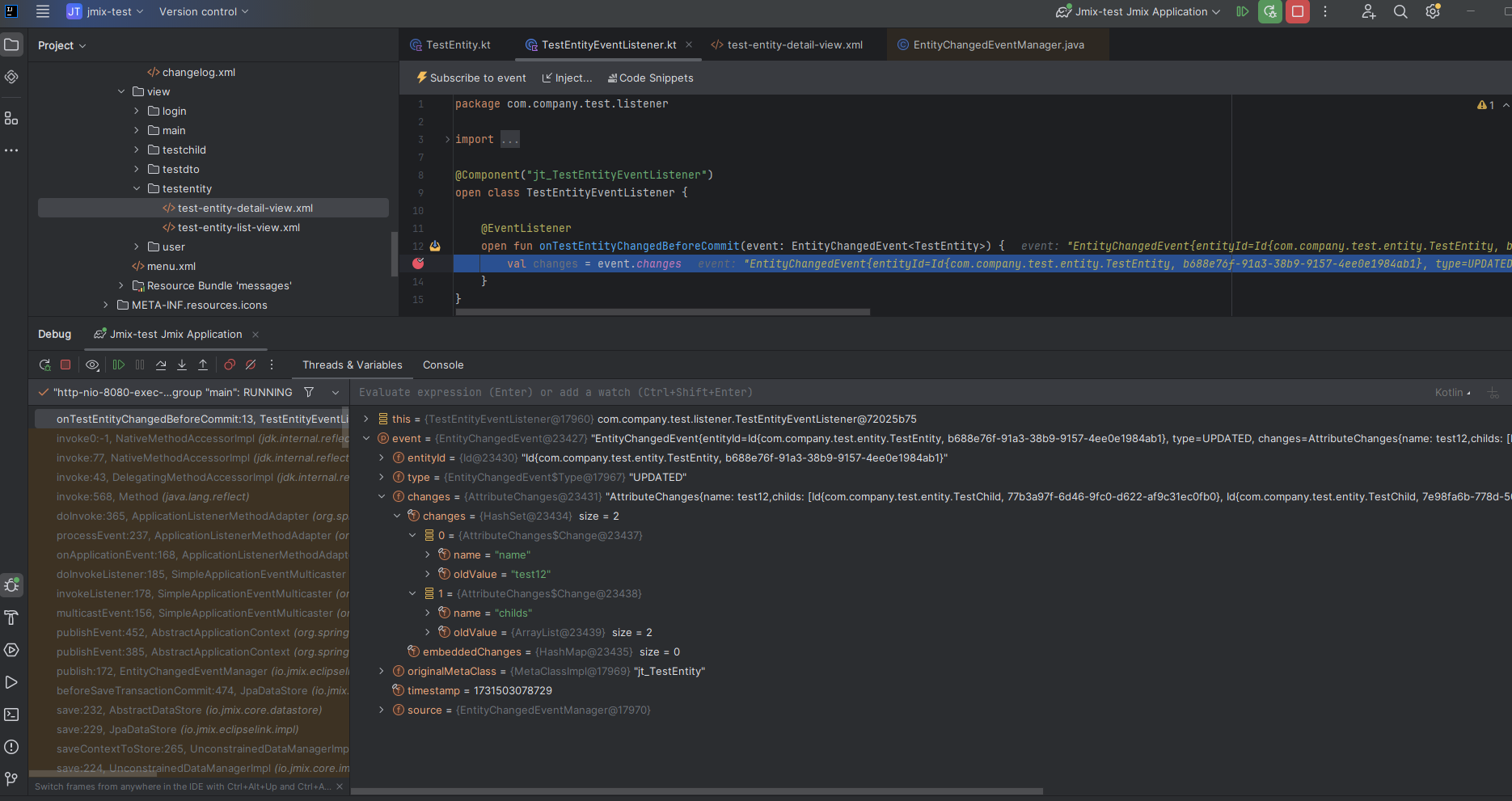Expand the testchild folder
The image size is (1512, 801).
coord(137,150)
